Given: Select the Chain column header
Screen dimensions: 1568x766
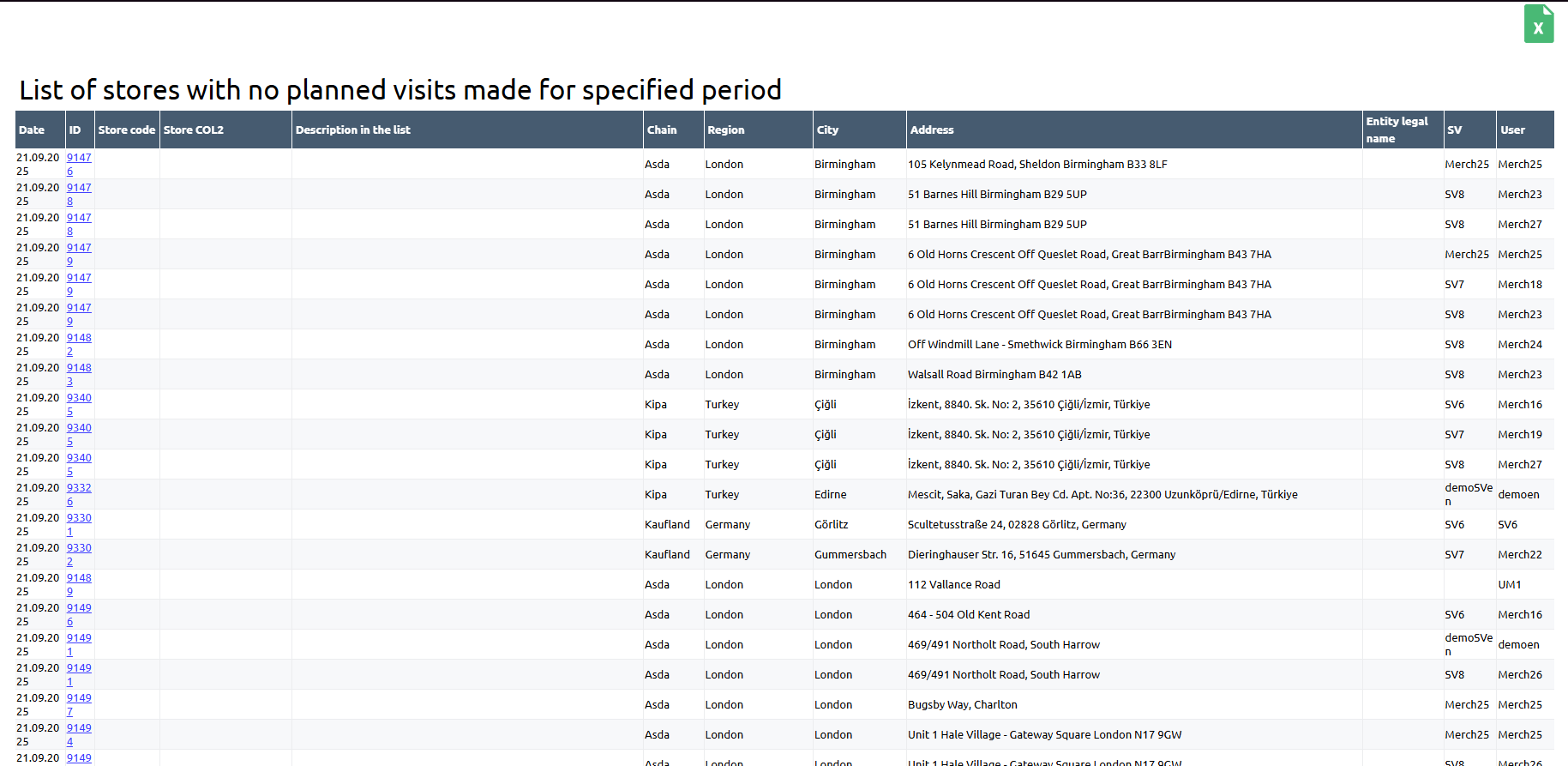Looking at the screenshot, I should coord(661,130).
